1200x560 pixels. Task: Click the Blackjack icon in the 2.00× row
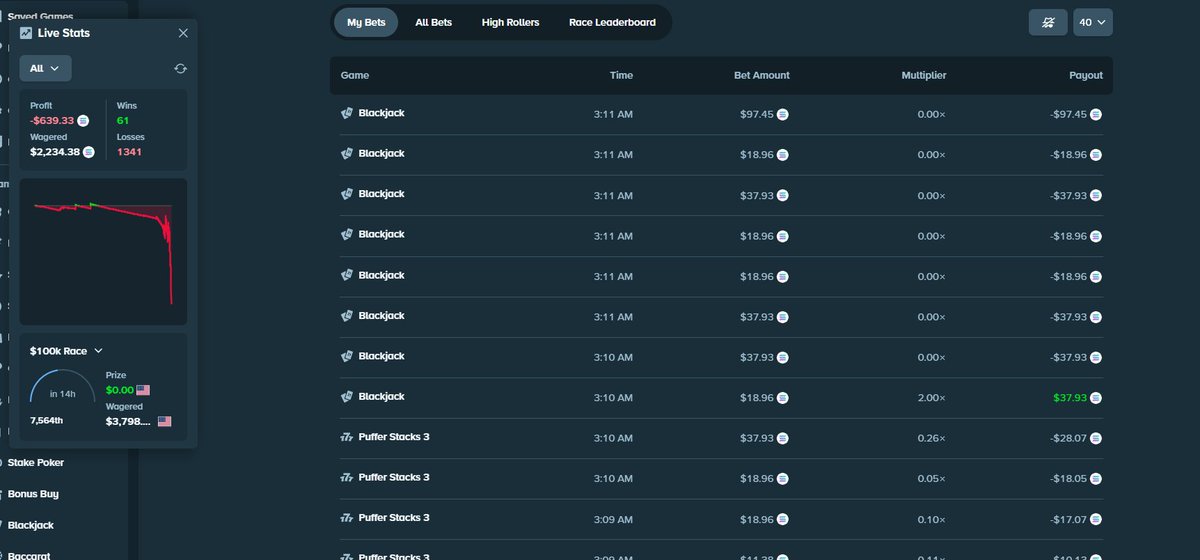tap(347, 396)
